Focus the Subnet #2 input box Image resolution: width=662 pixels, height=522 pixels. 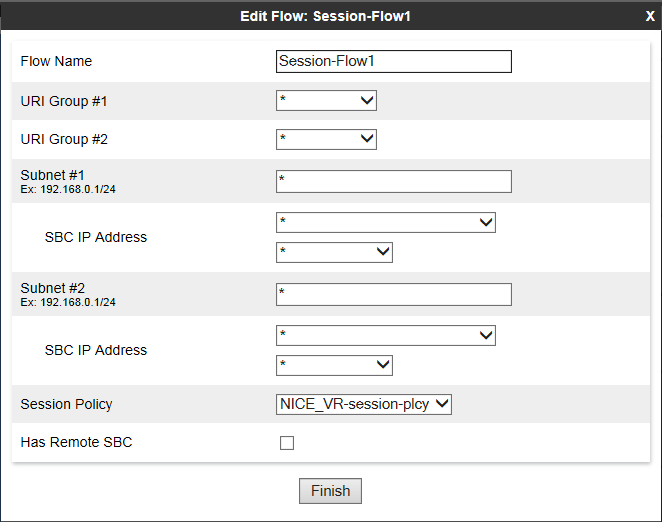(393, 294)
